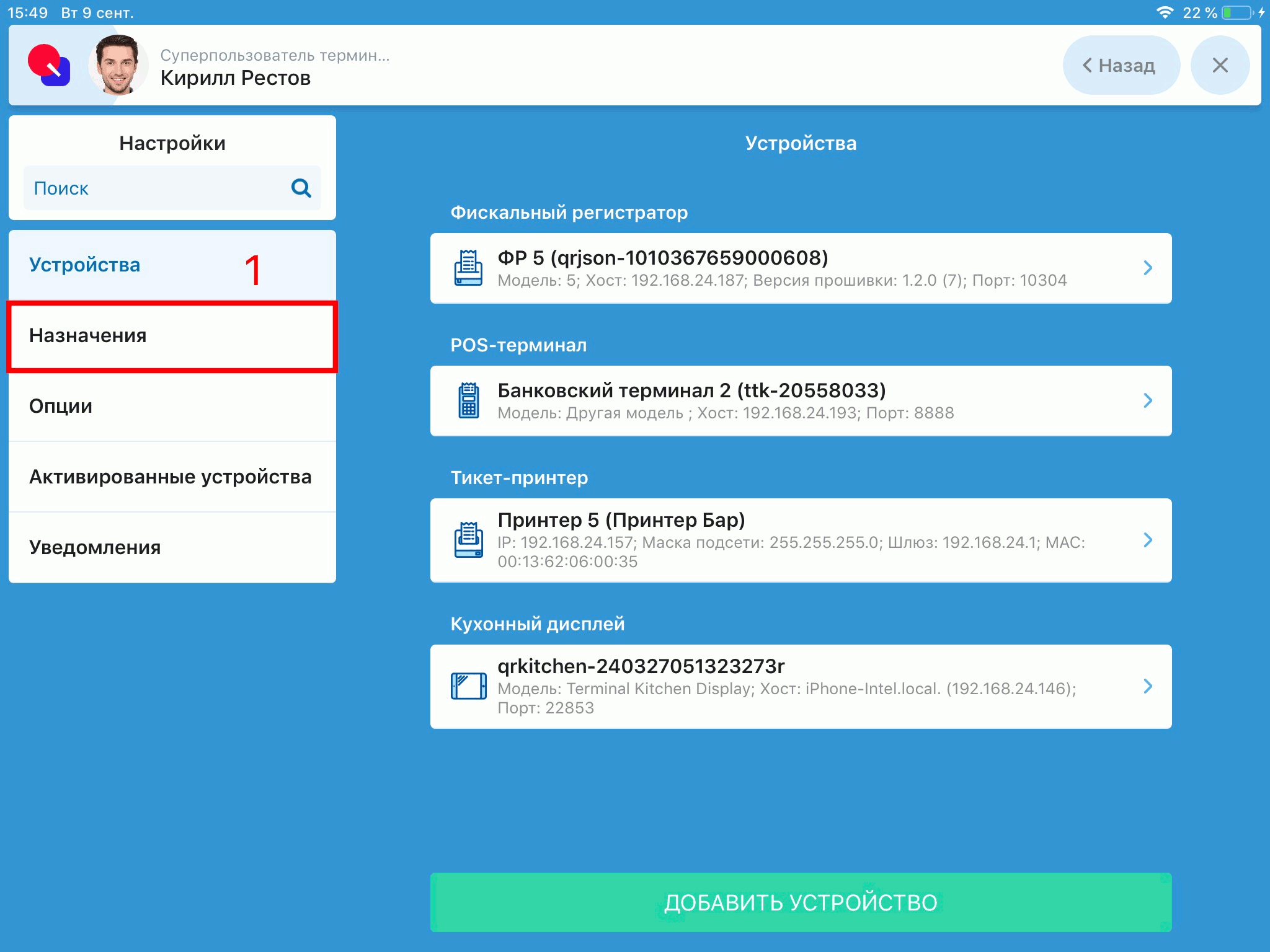Expand Принтер 5 Бар chevron

coord(1147,540)
